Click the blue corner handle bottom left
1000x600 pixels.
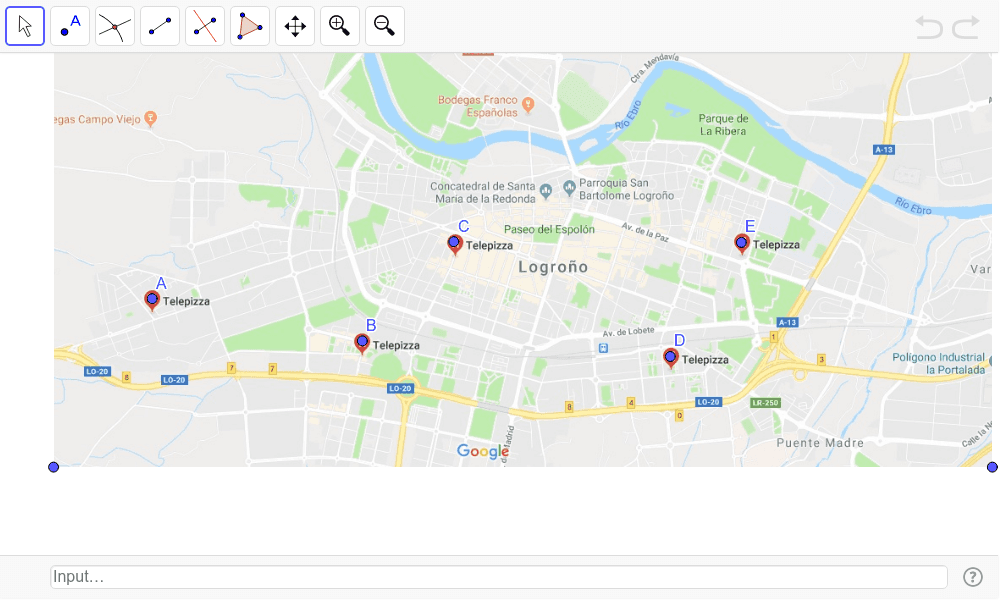tap(54, 466)
